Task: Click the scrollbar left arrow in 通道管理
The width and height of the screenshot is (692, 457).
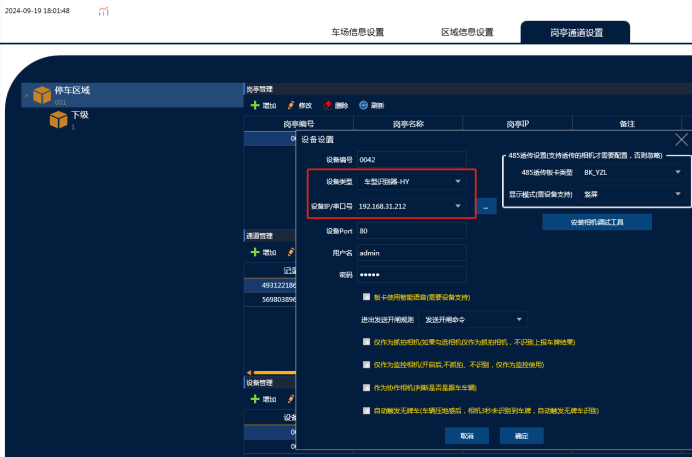Action: [x=248, y=373]
